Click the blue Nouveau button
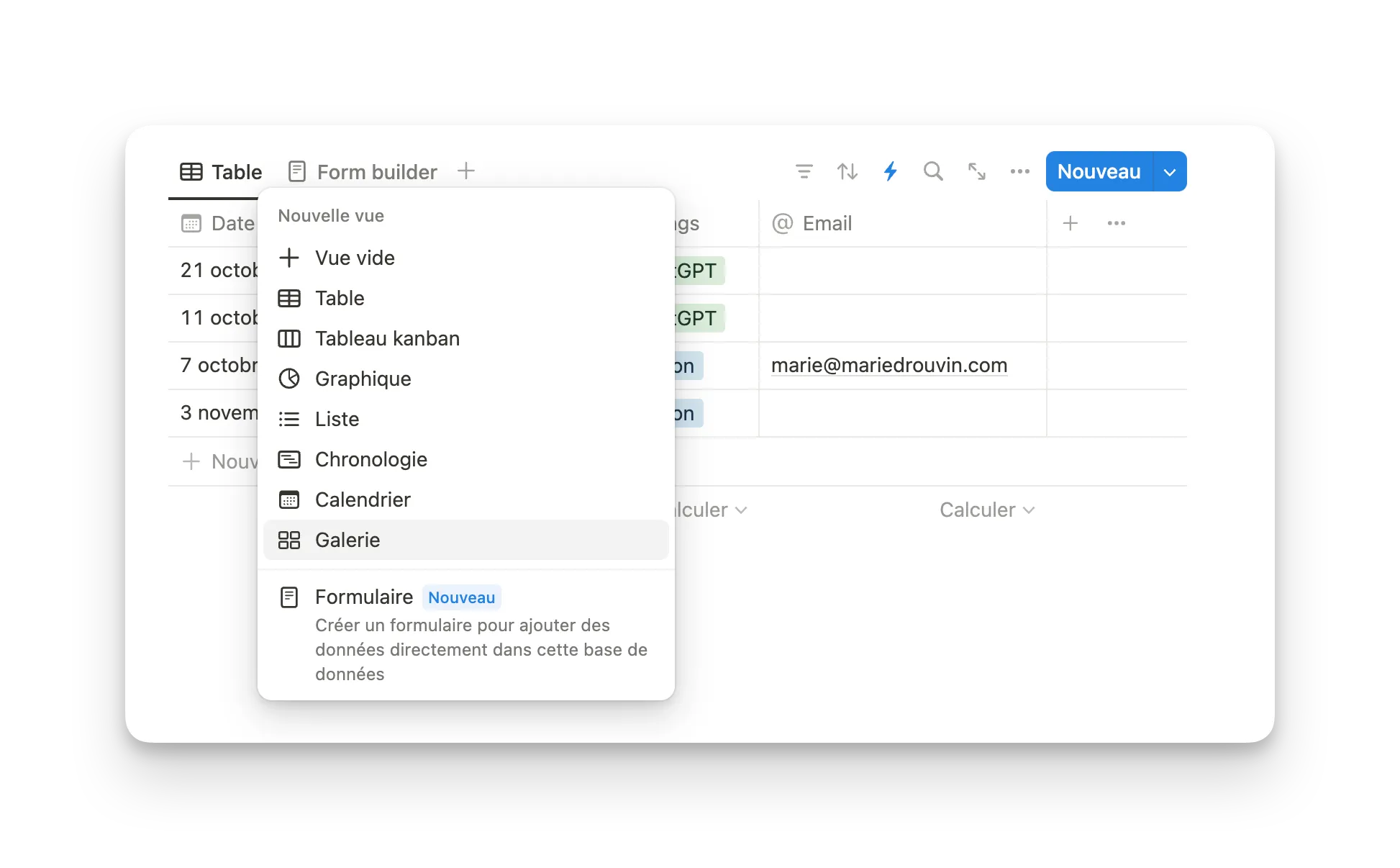The image size is (1400, 868). coord(1099,172)
